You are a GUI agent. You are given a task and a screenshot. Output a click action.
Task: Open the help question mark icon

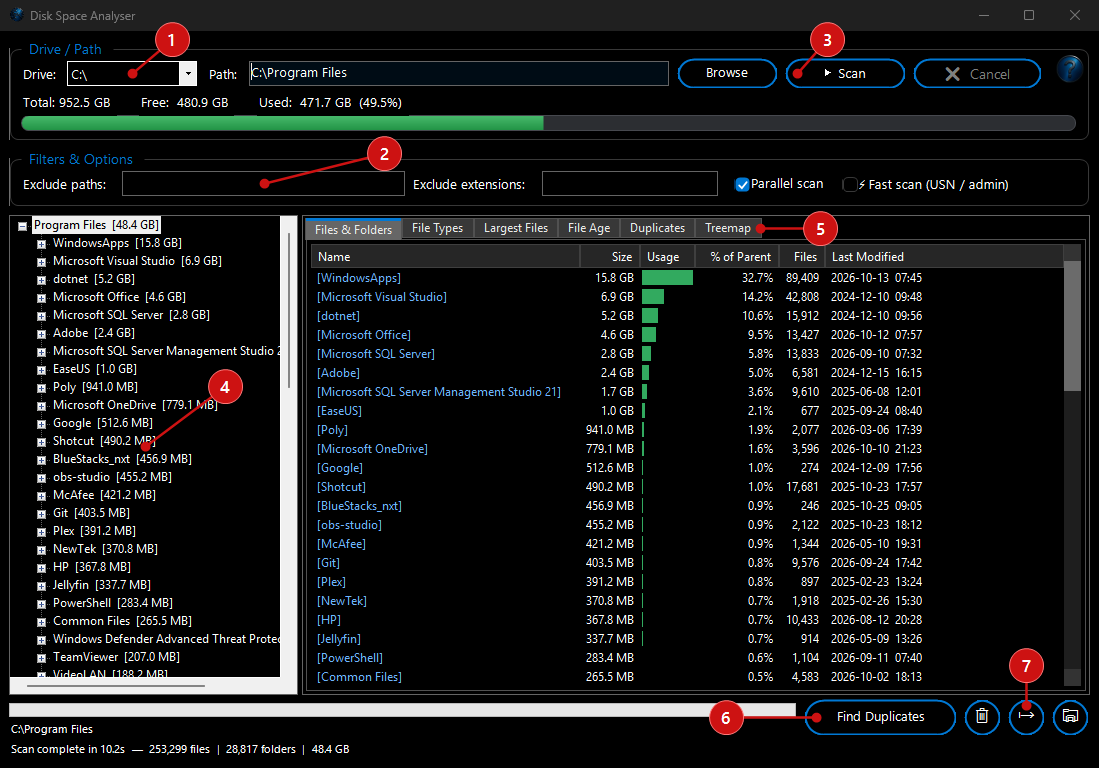tap(1070, 69)
